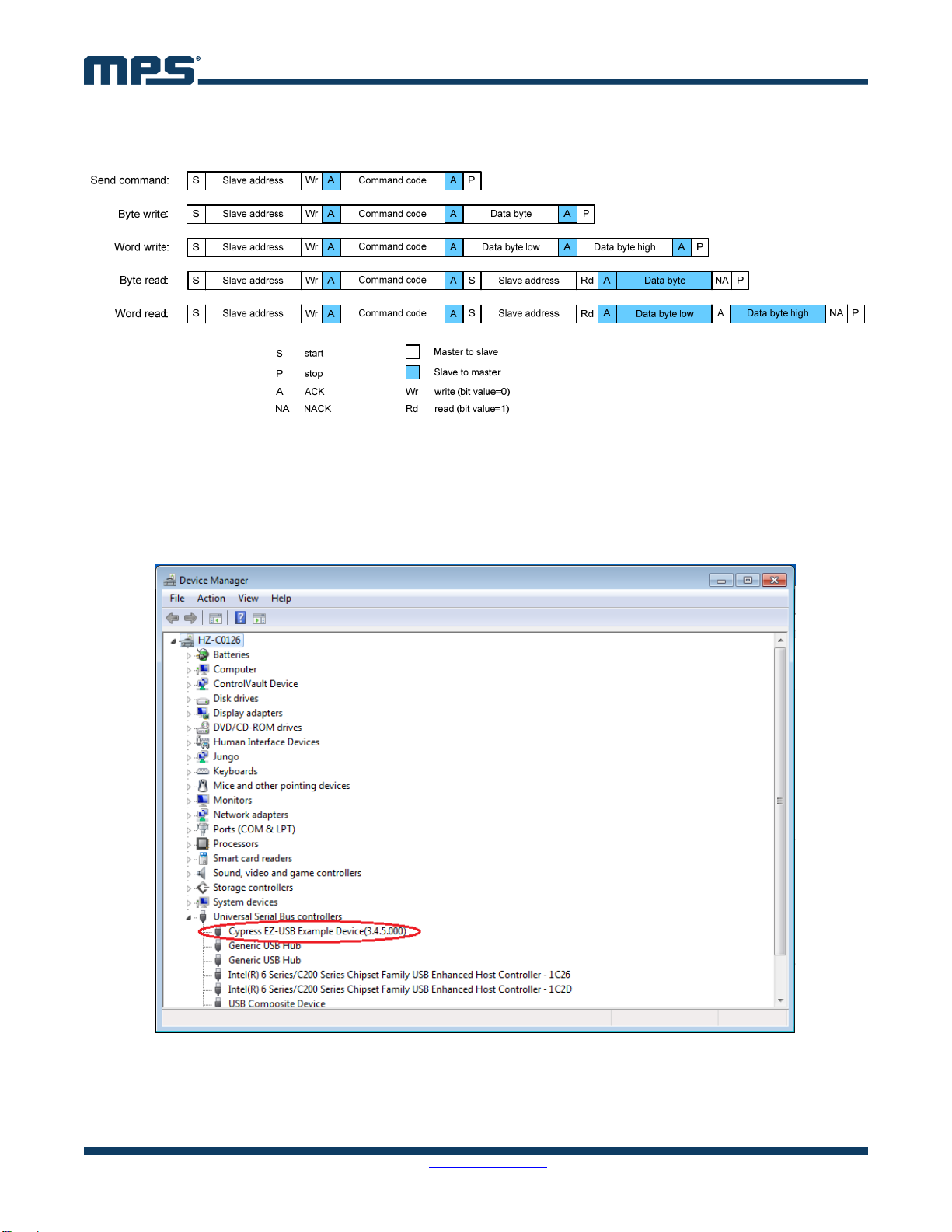Select the USB Enhanced Host Controller - 1C2D row

coord(400,989)
